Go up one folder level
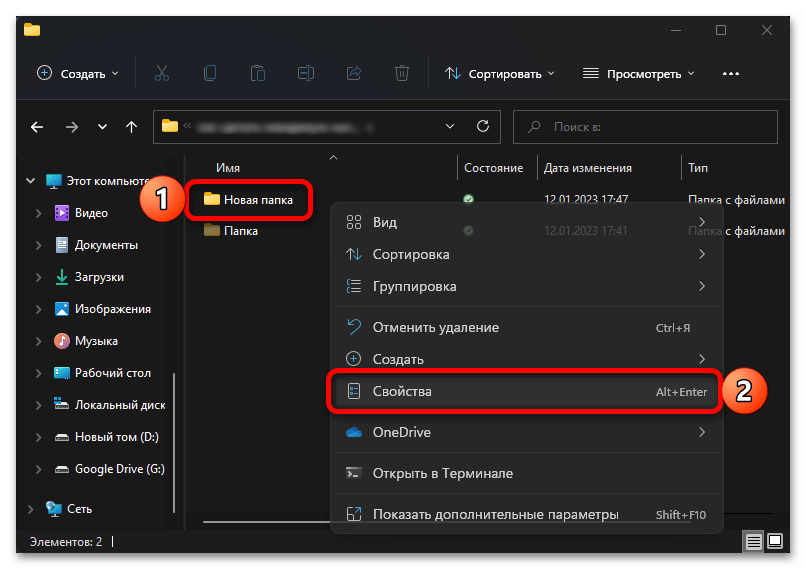Screen dimensions: 806x569 pos(131,127)
